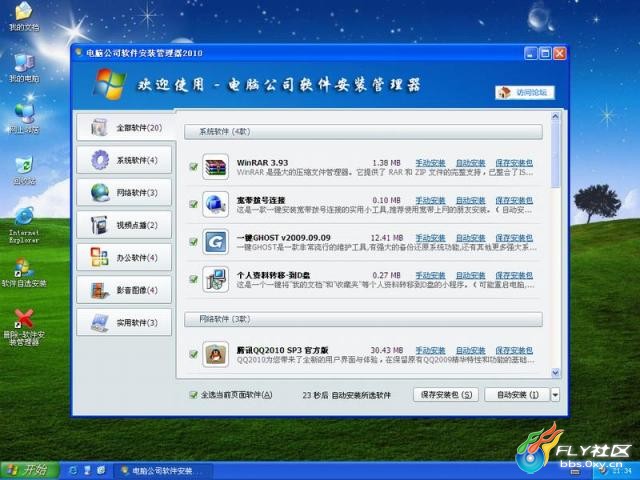Screen dimensions: 640x480
Task: Click the 腾讯QQ2010 SP3 官方版 title text
Action: point(282,351)
